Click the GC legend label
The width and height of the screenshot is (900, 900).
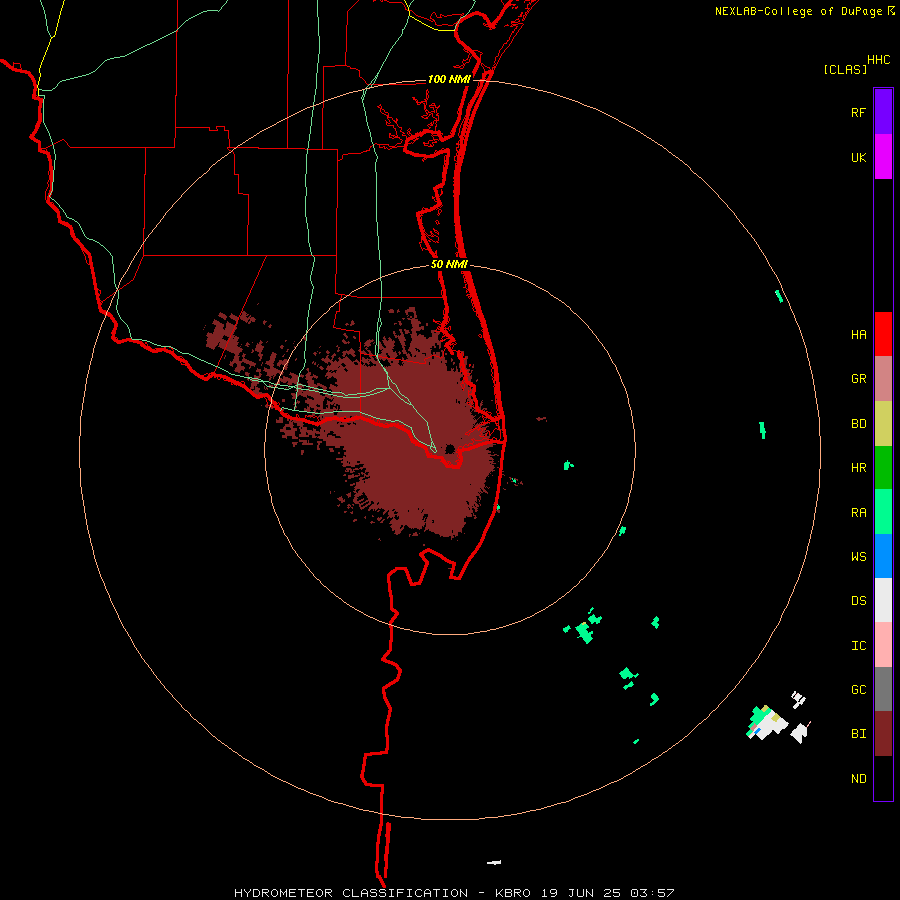click(x=858, y=690)
